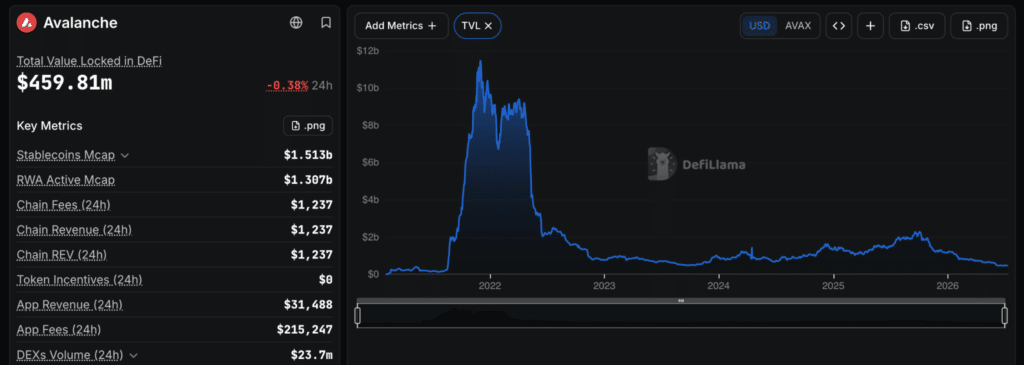Bookmark the Avalanche chain
This screenshot has height=365, width=1024.
[326, 23]
